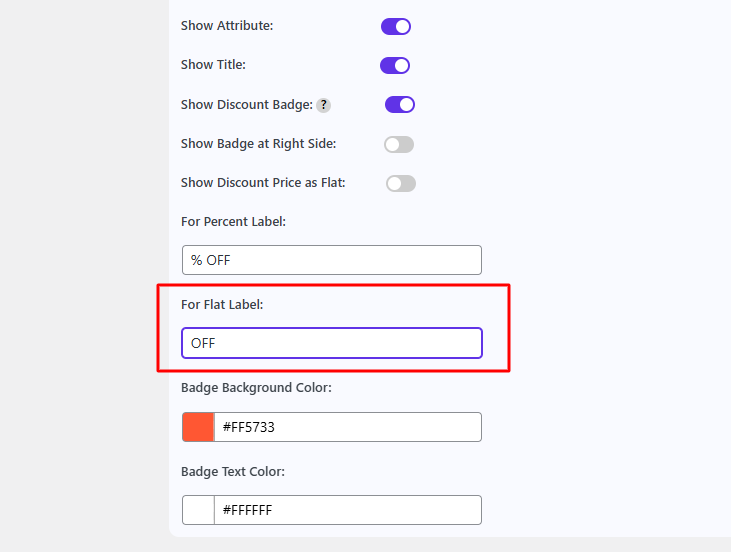The image size is (731, 552).
Task: Click the Show Badge at Right Side label
Action: (x=259, y=144)
